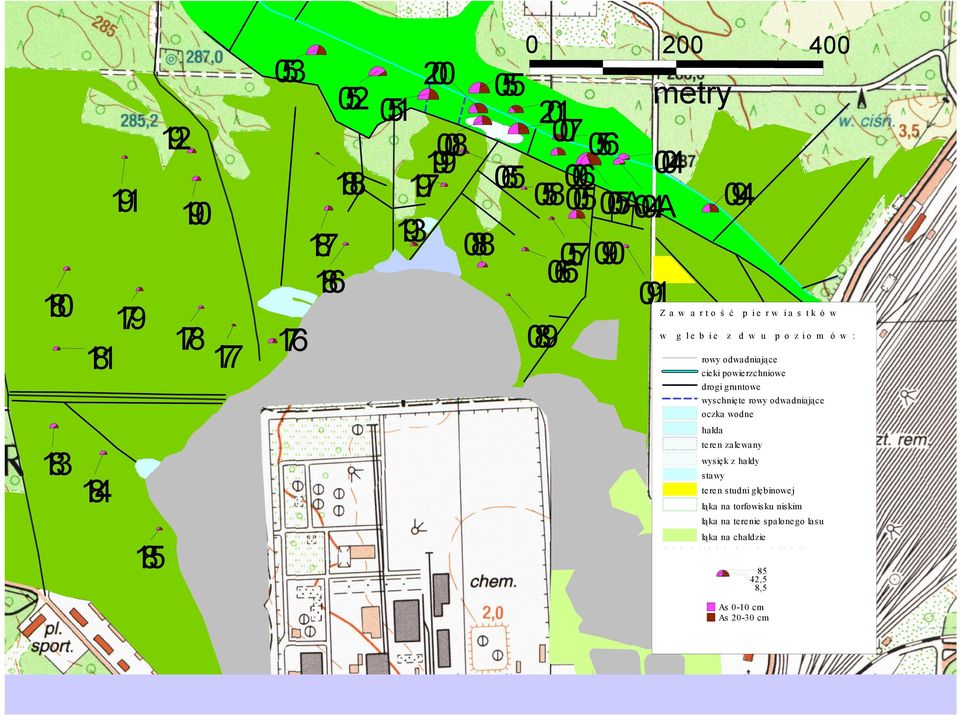Click the sample label 177
960x716 pixels.
[229, 357]
